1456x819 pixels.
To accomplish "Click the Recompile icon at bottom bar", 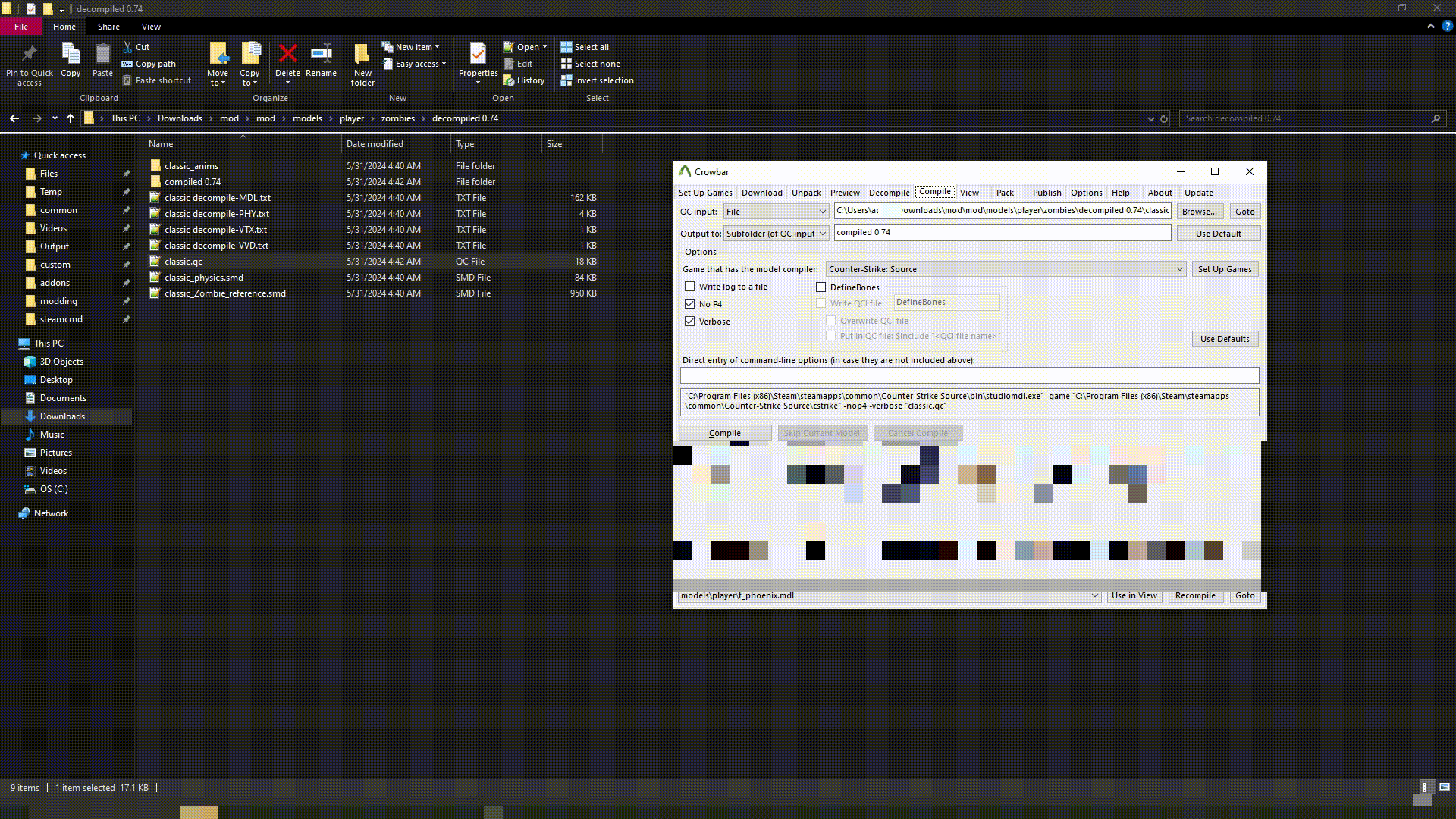I will 1195,595.
